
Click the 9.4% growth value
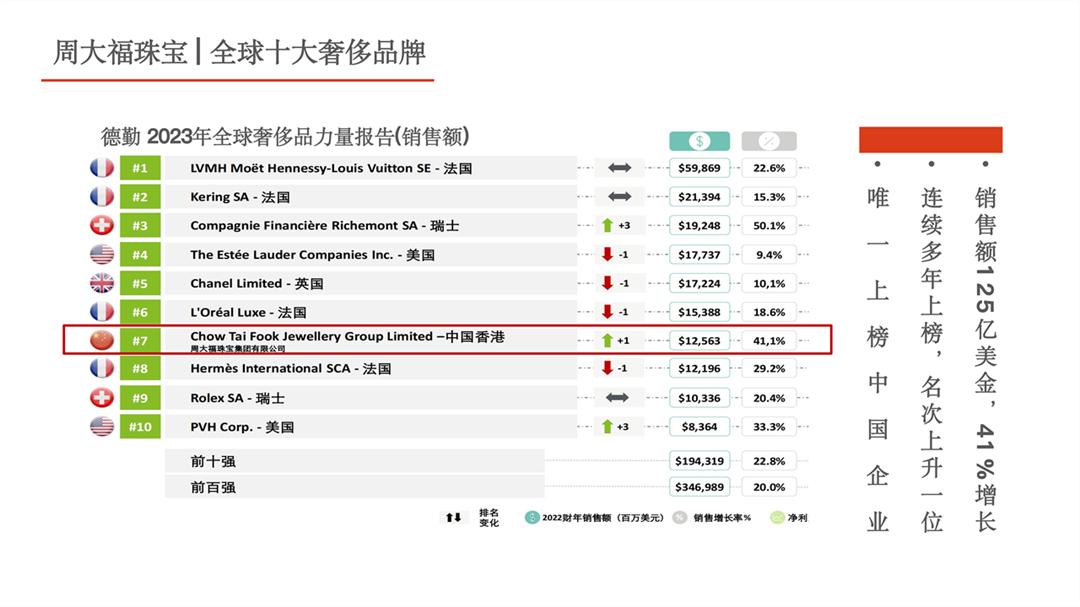coord(769,254)
